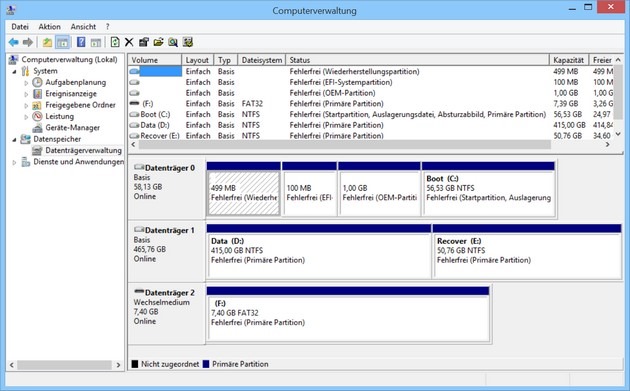Screen dimensions: 630x391
Task: Expand the Dienste und Anwendungen node arrow
Action: click(x=14, y=162)
